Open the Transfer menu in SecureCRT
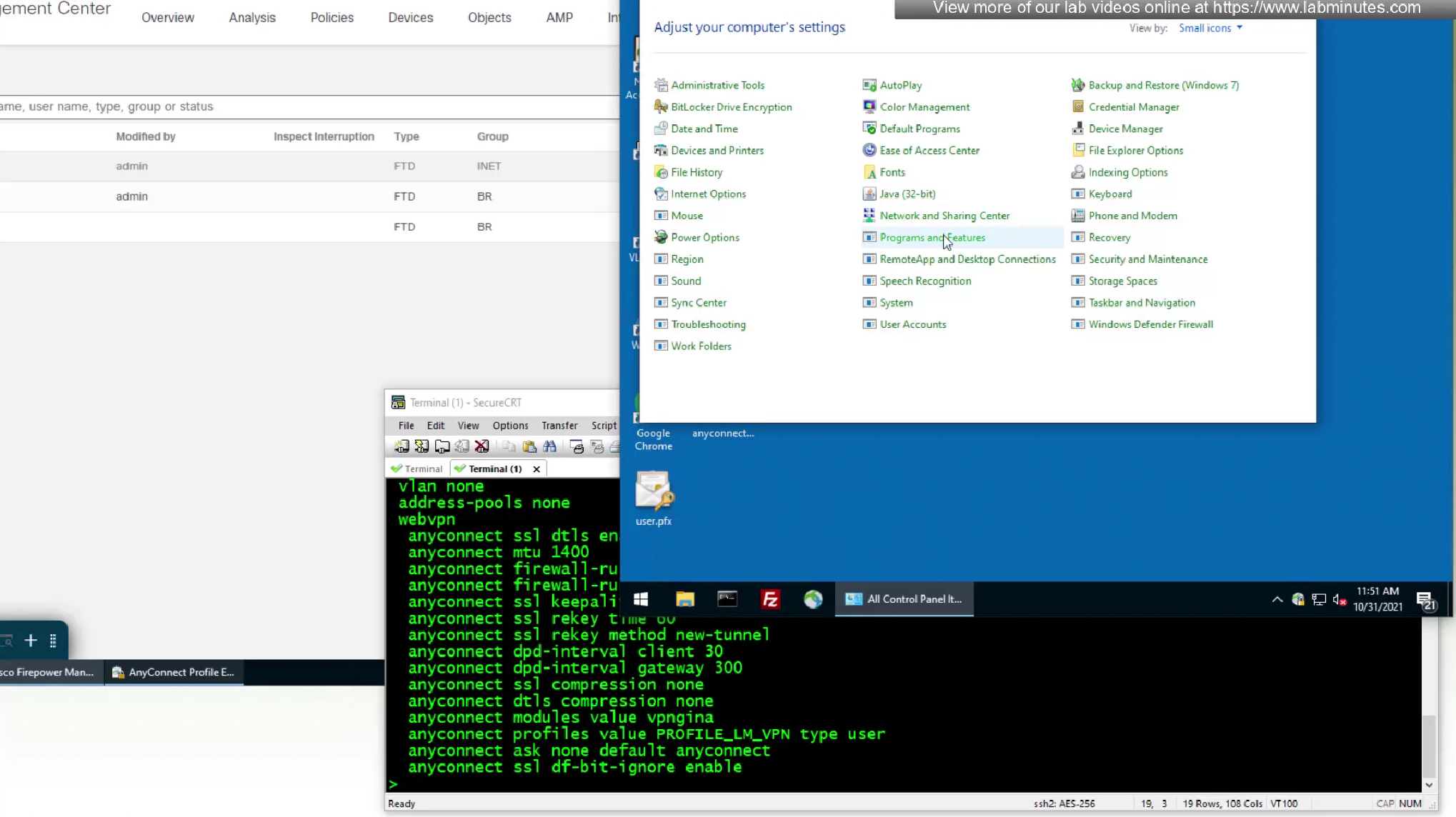The height and width of the screenshot is (817, 1456). coord(559,426)
